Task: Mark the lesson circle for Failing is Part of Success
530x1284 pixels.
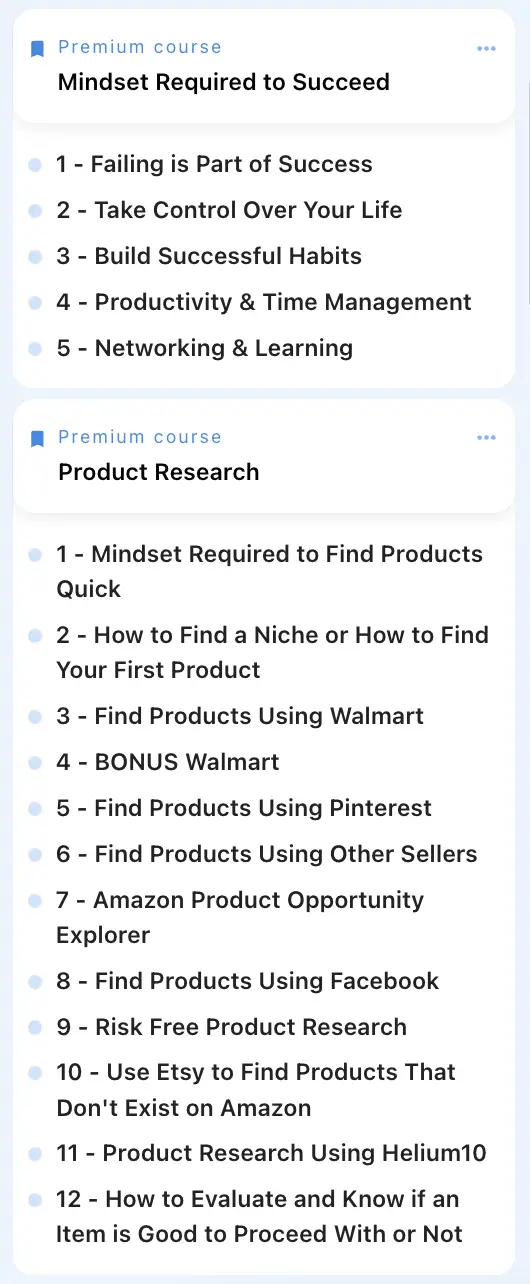Action: pos(36,165)
